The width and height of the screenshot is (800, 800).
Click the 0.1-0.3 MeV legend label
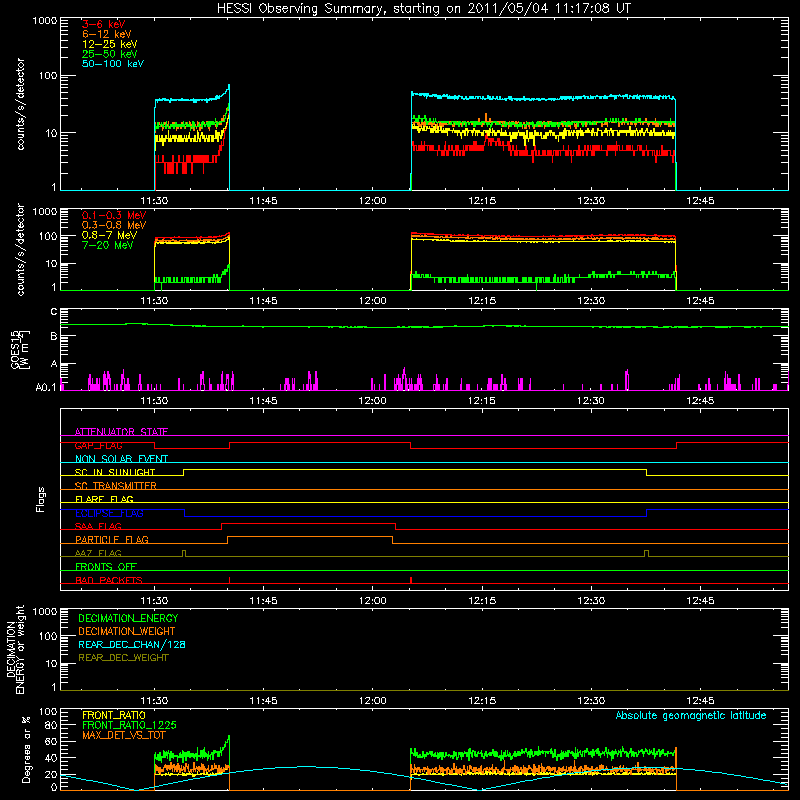(114, 215)
